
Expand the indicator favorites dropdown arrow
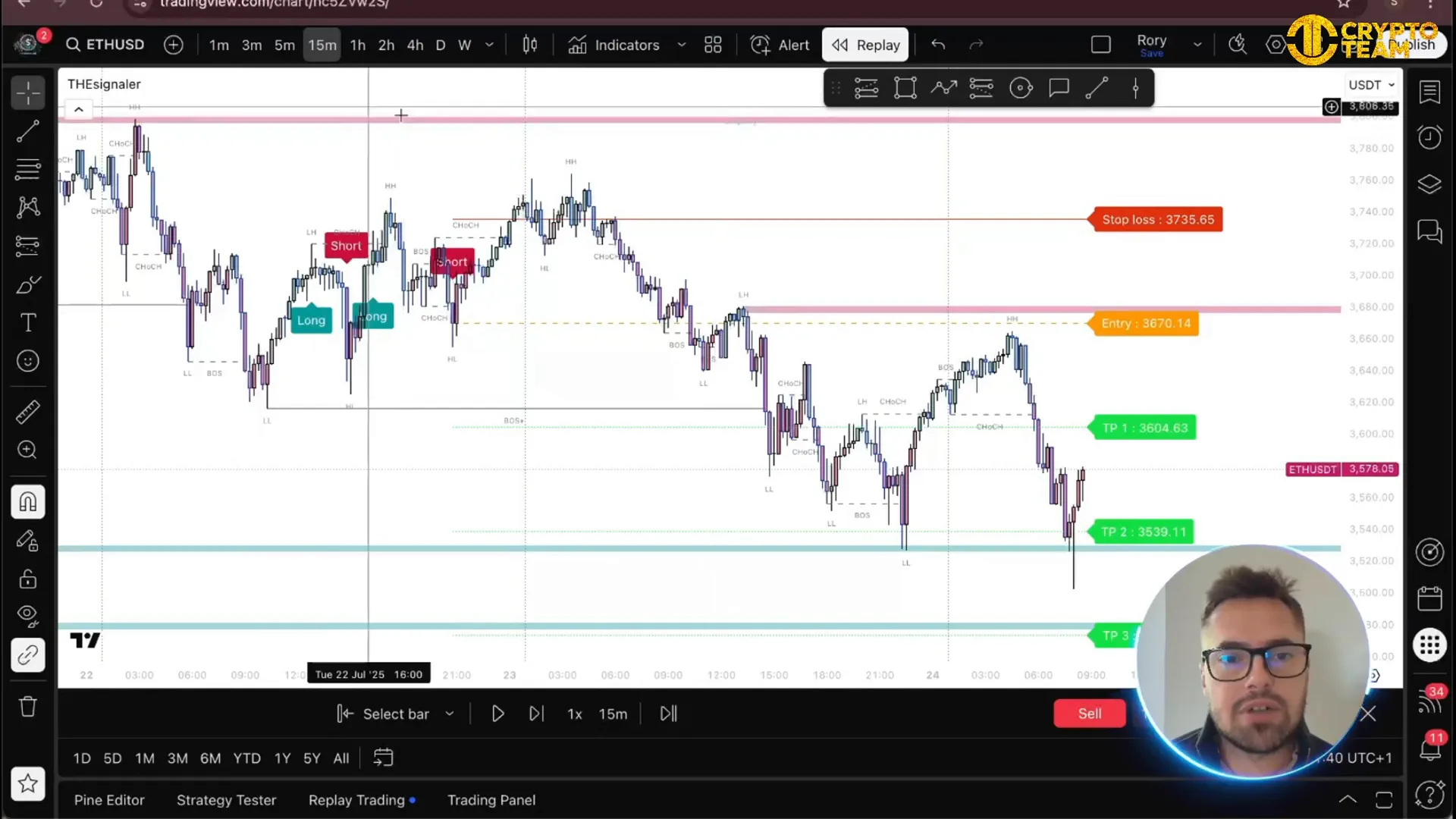pos(681,45)
